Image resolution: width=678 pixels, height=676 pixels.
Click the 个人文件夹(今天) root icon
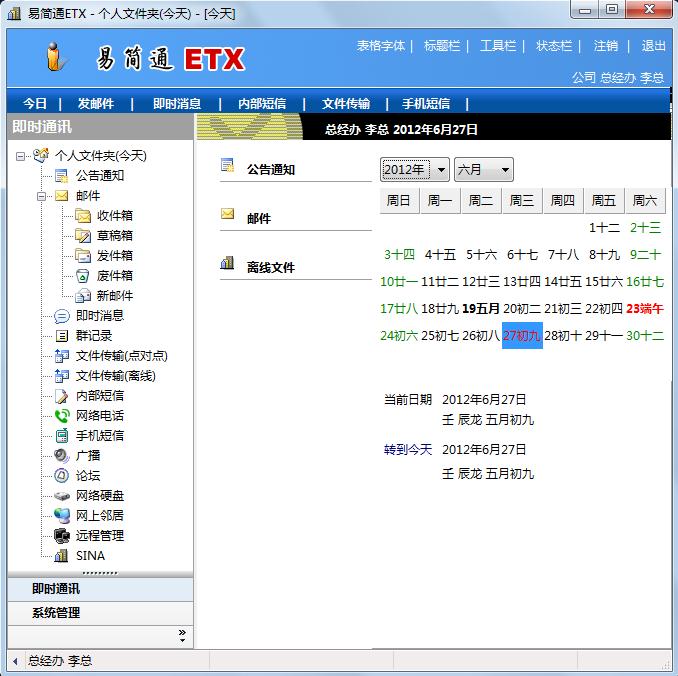(x=41, y=155)
